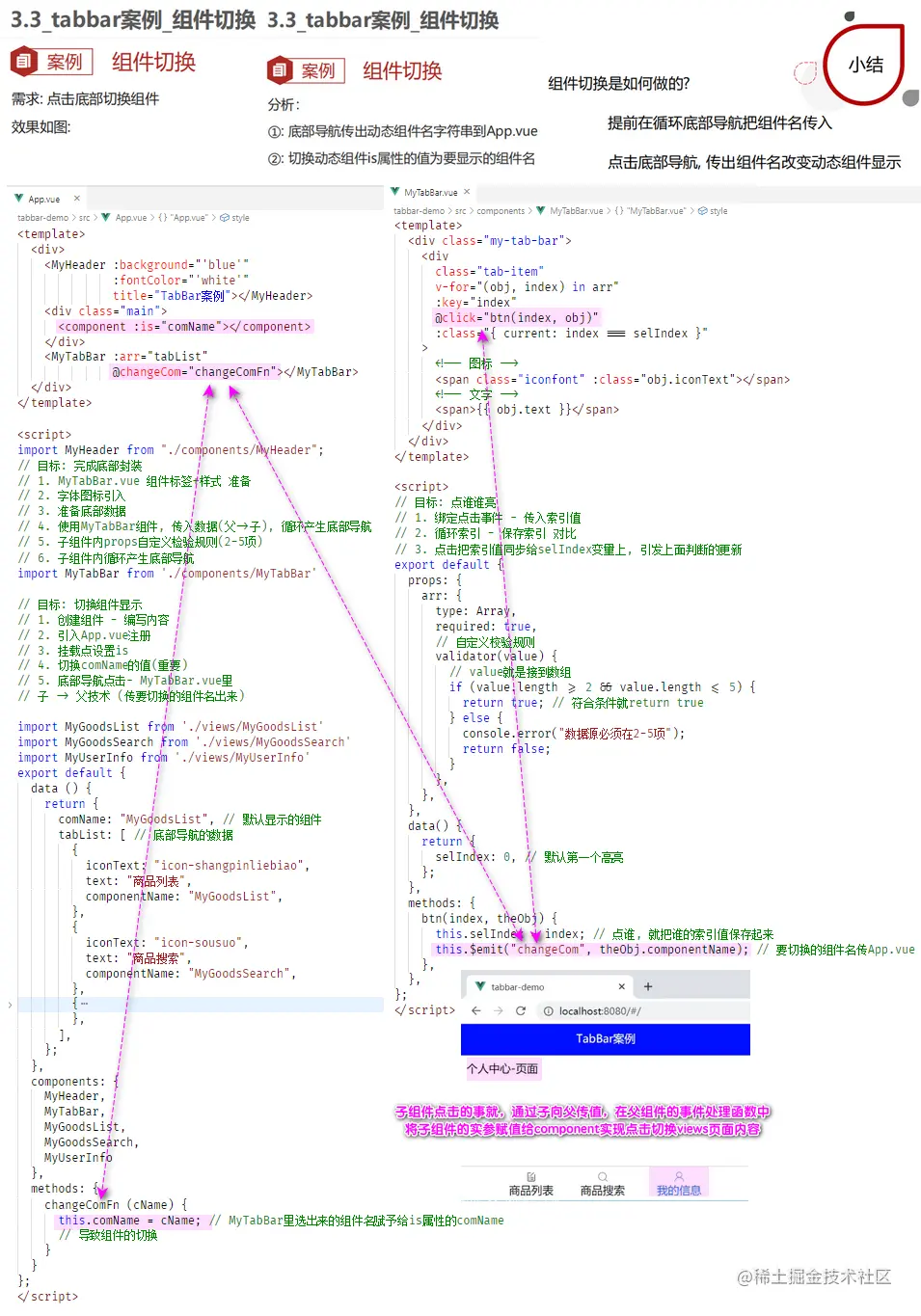This screenshot has width=921, height=1316.
Task: Click the red 案例 badge icon at left
Action: [23, 62]
